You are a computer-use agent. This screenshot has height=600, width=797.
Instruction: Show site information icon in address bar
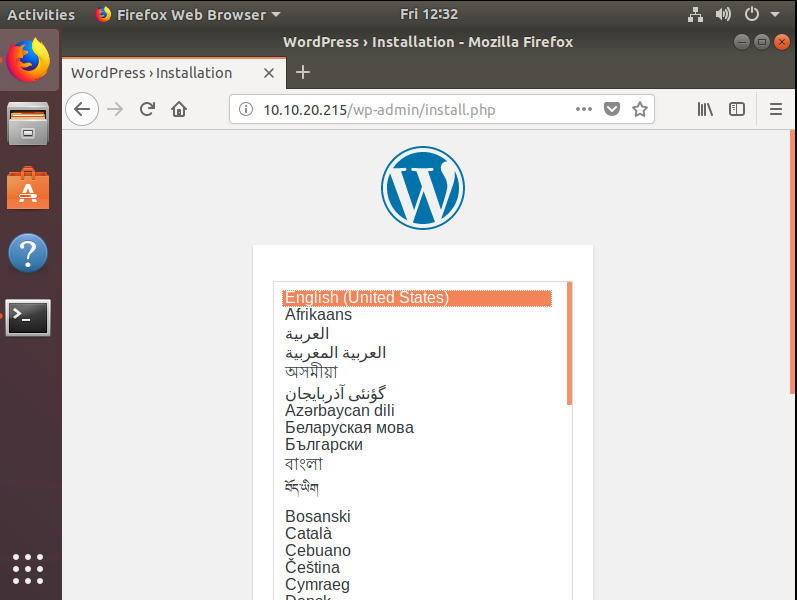pyautogui.click(x=246, y=109)
